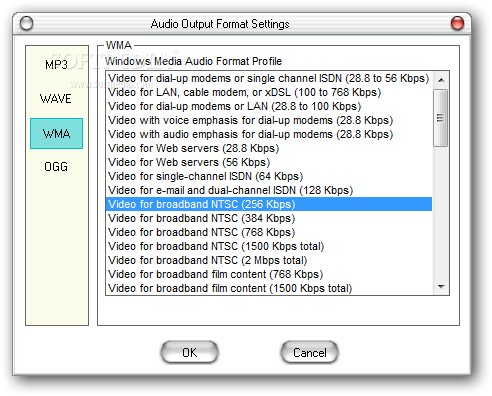Select the WMA format tab

click(x=56, y=133)
